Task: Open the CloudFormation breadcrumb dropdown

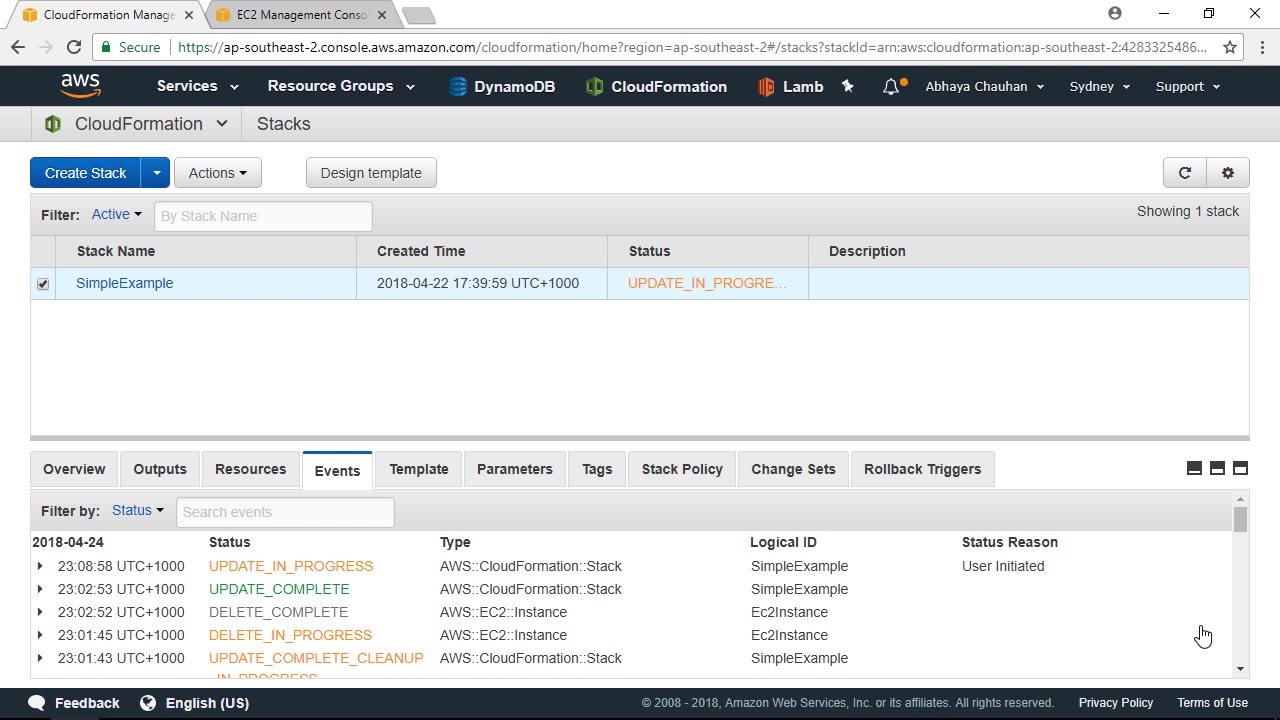Action: pos(221,124)
